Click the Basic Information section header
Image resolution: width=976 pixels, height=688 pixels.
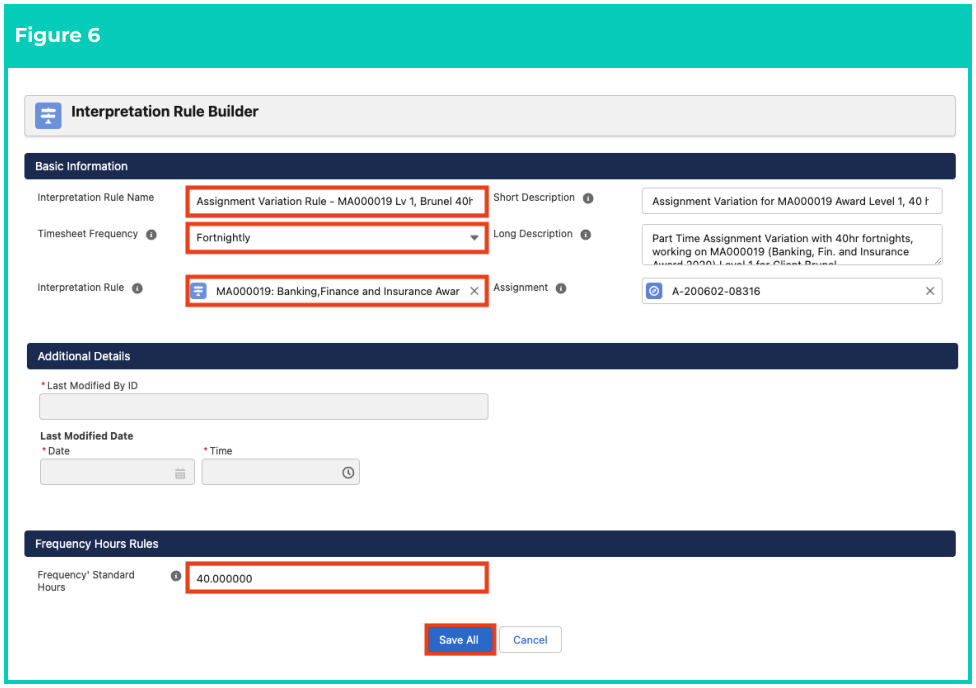[490, 166]
